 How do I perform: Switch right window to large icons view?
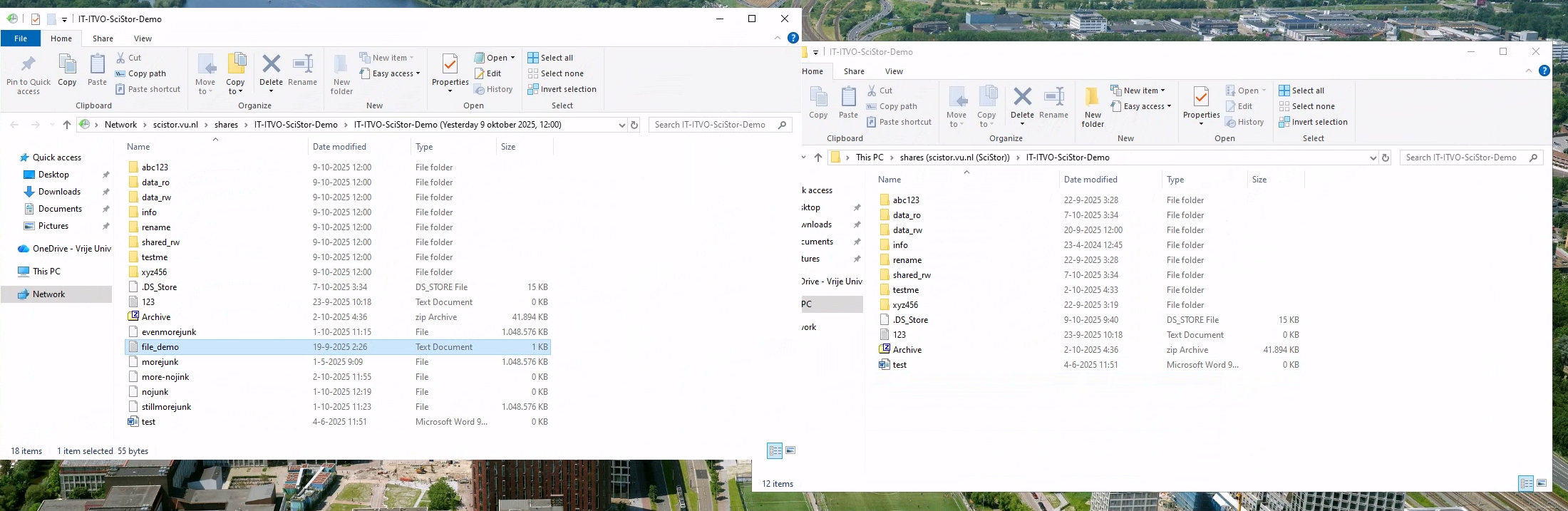(1542, 483)
